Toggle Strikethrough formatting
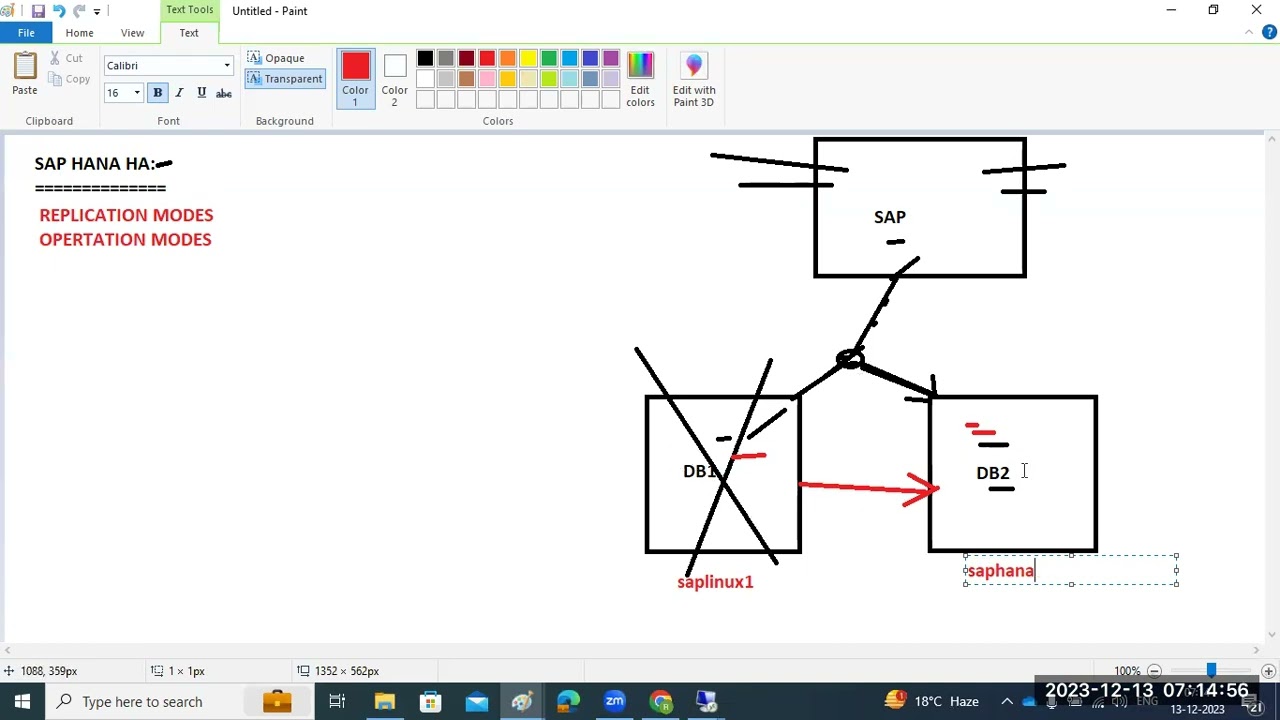The image size is (1280, 720). [223, 93]
